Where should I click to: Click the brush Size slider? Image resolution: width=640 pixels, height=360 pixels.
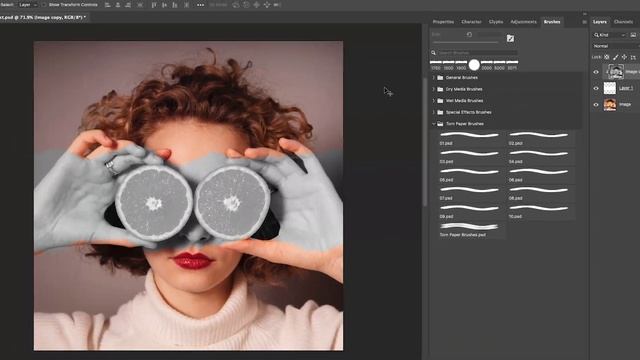click(x=465, y=42)
